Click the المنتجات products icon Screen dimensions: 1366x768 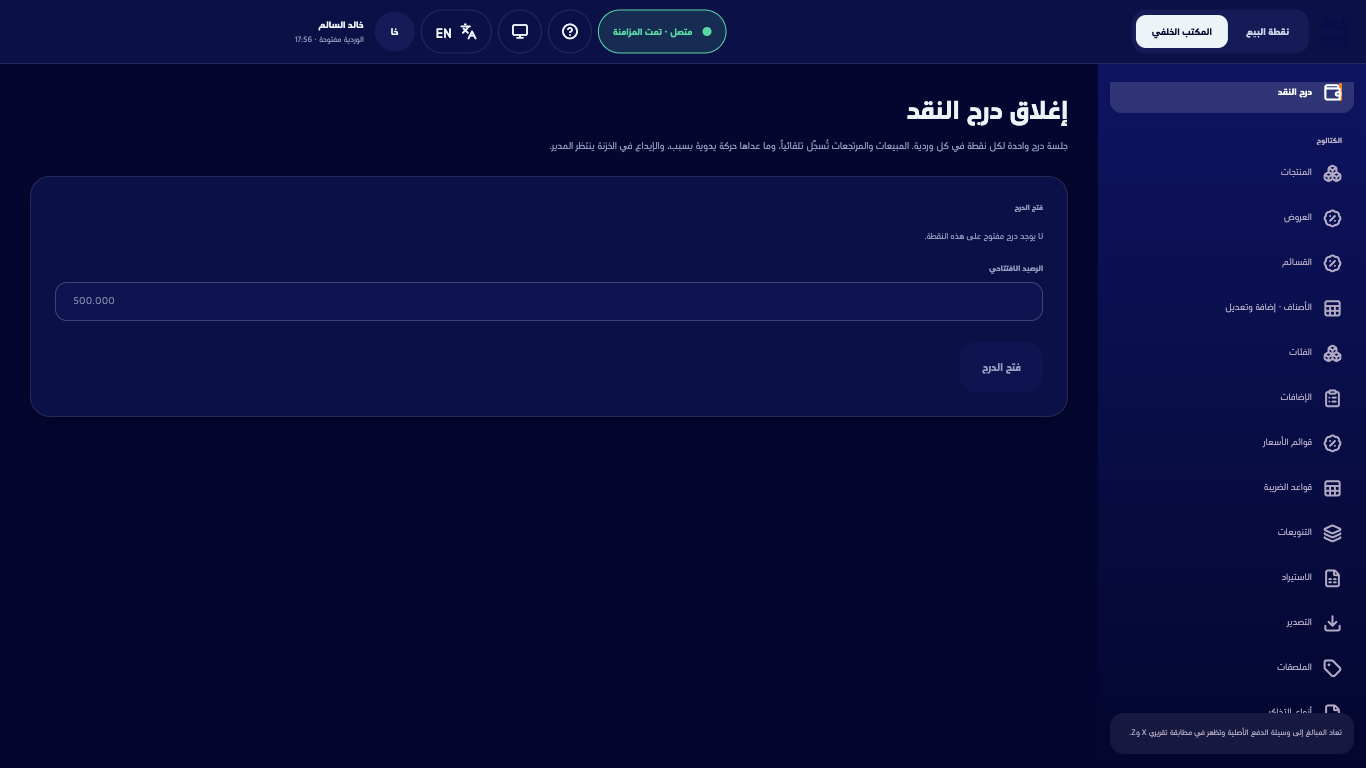point(1332,173)
